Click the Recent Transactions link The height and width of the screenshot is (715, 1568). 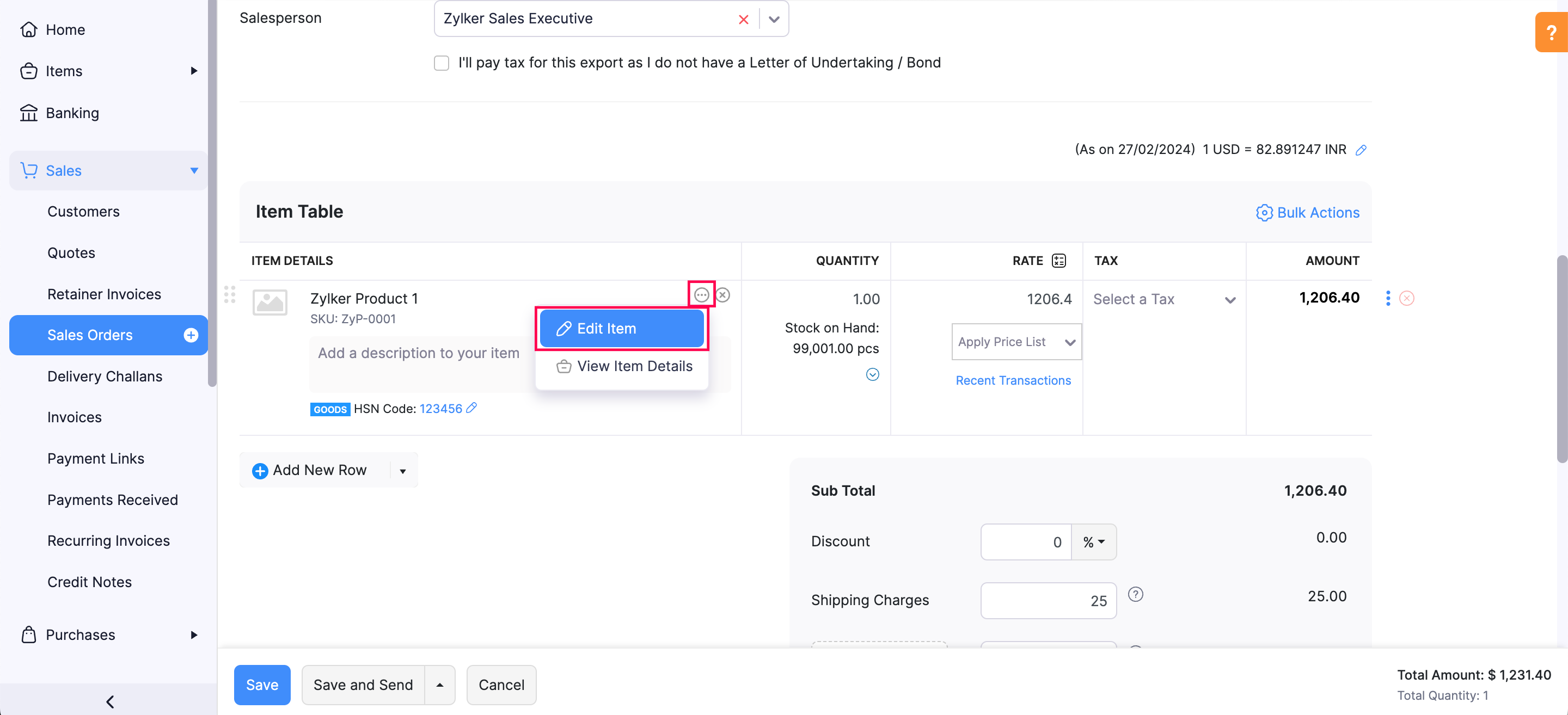(x=1013, y=379)
